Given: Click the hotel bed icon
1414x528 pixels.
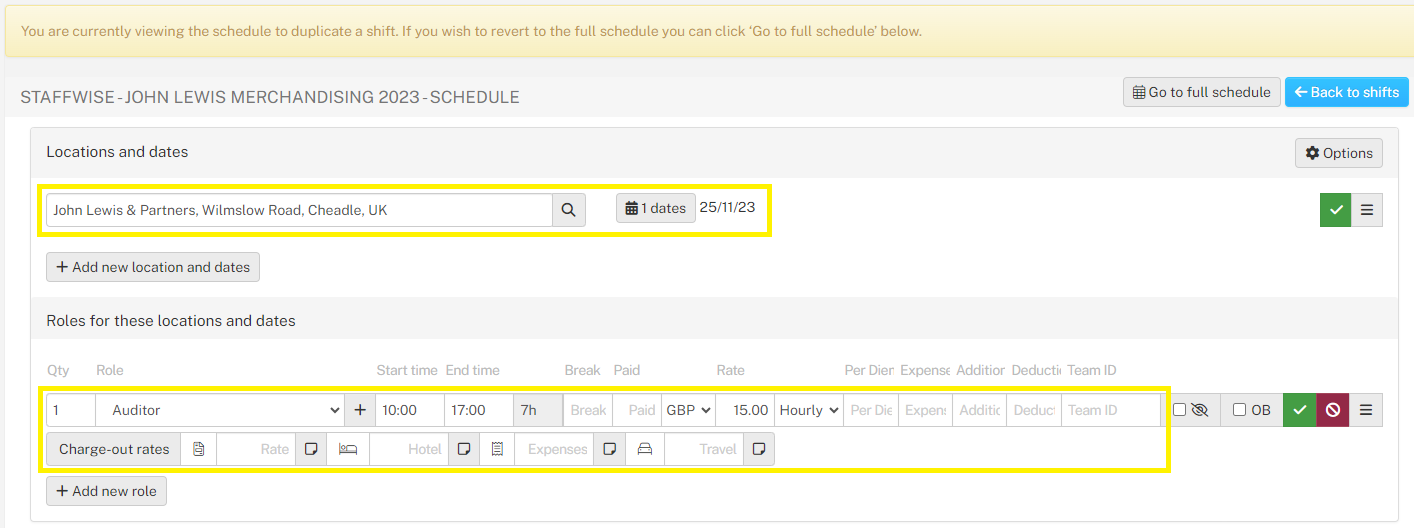Looking at the screenshot, I should [348, 449].
